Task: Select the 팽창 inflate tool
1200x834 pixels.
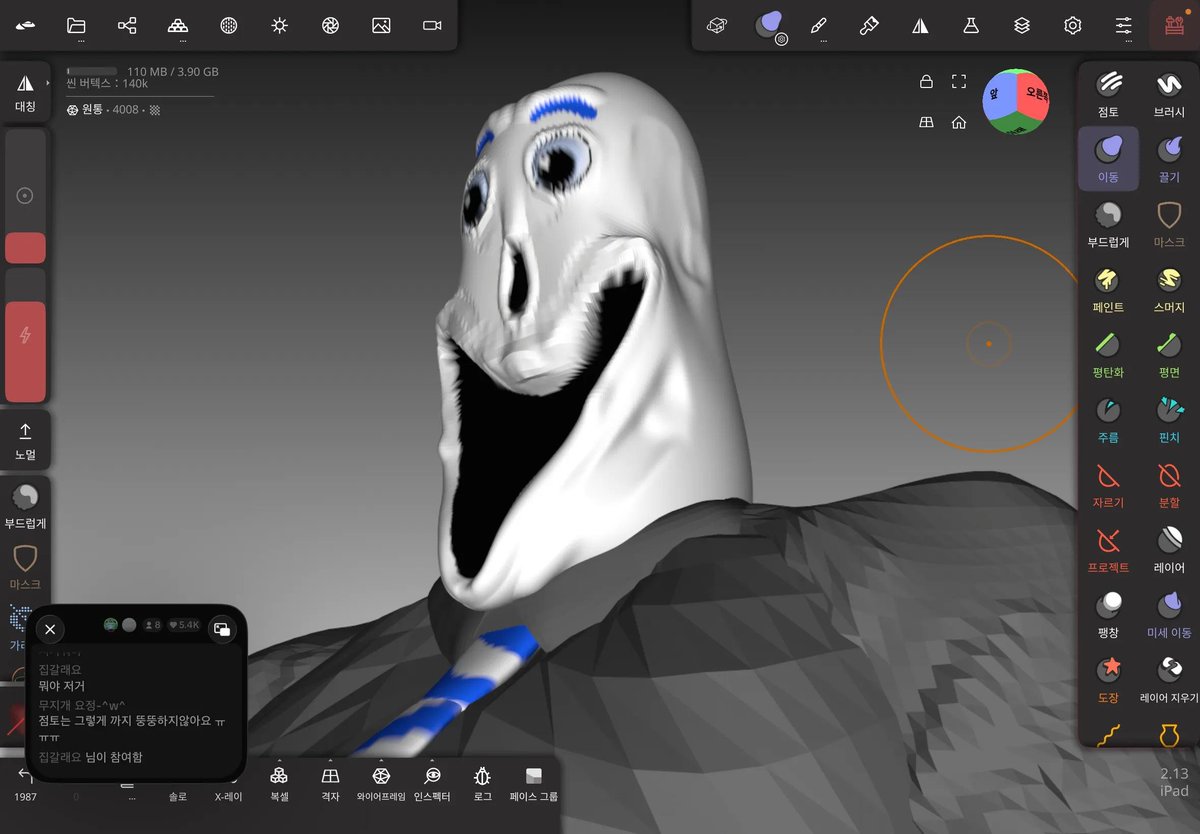Action: (1108, 614)
